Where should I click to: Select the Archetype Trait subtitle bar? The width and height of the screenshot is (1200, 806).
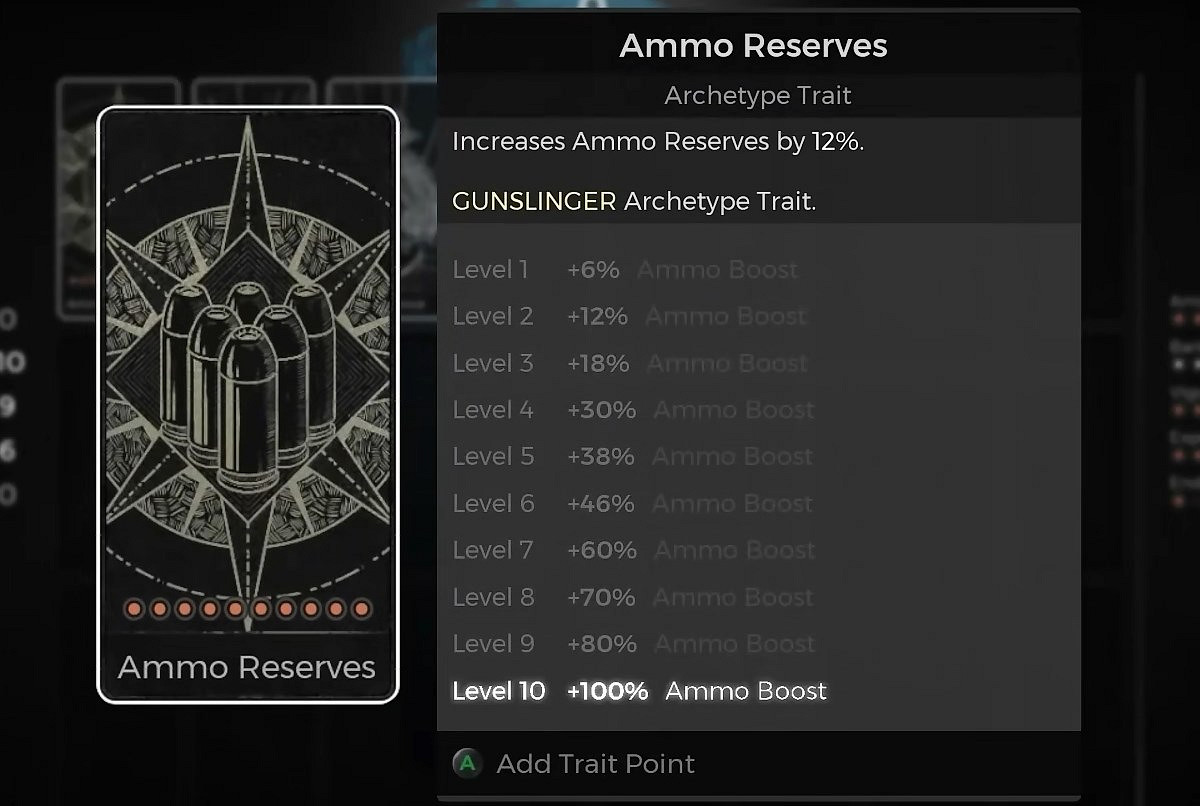[x=758, y=96]
